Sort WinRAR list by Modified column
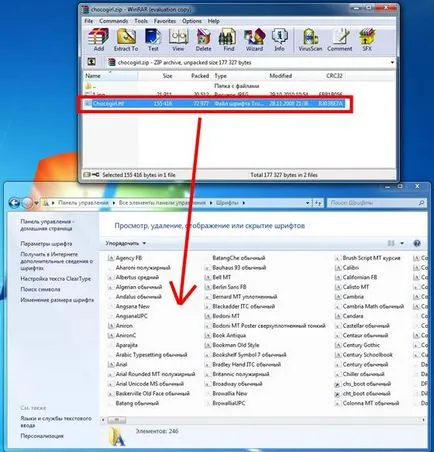 281,76
